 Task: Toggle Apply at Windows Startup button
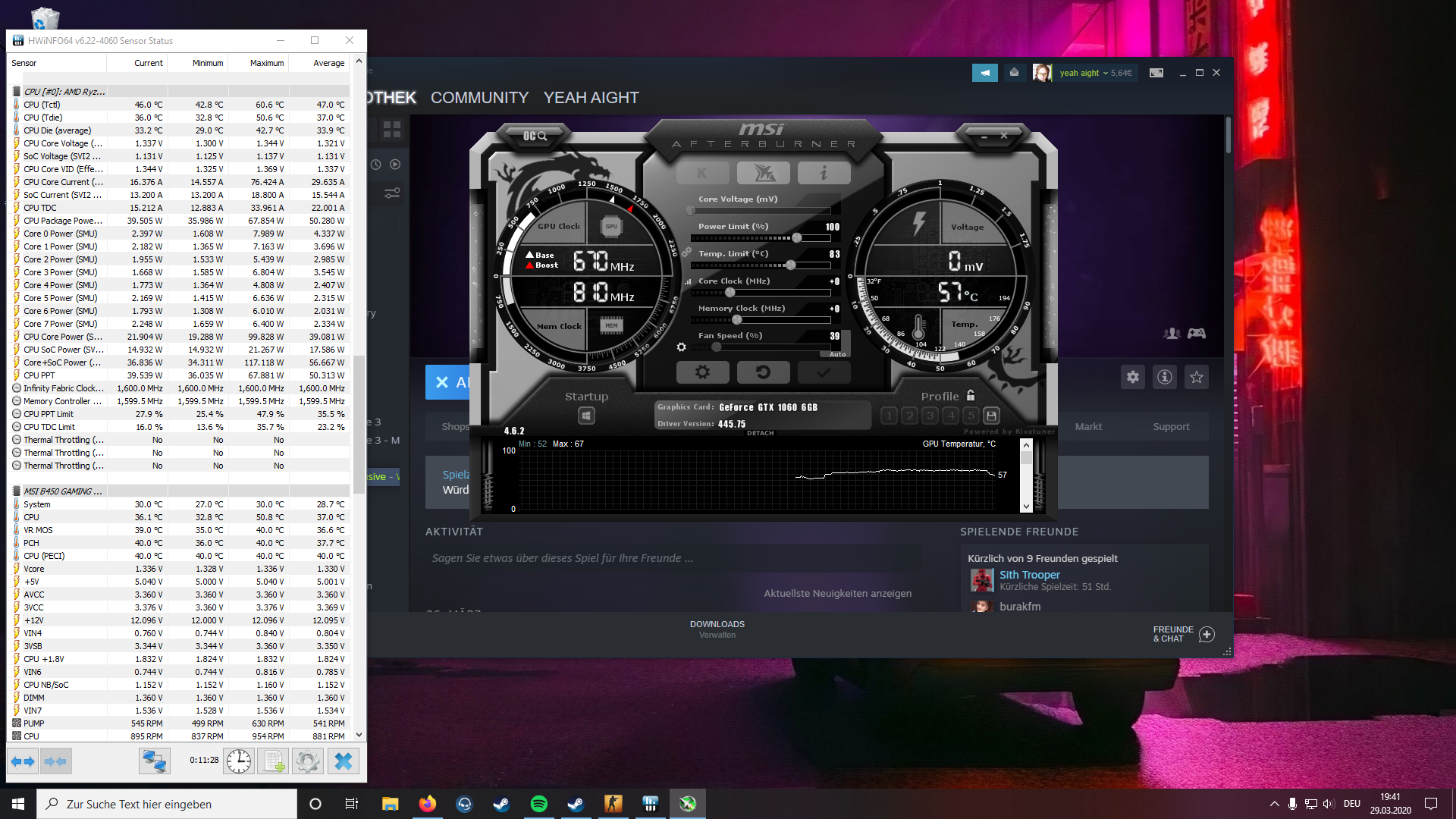pos(586,416)
